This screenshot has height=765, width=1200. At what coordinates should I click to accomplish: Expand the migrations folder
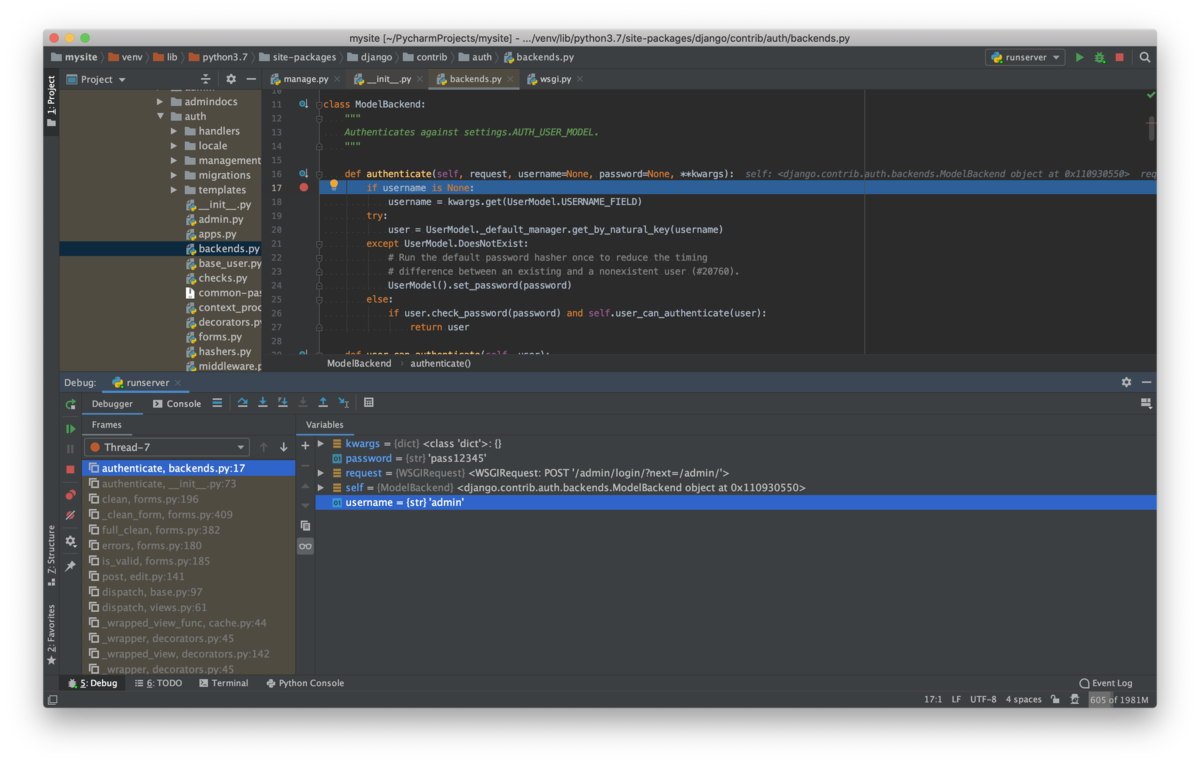tap(174, 175)
